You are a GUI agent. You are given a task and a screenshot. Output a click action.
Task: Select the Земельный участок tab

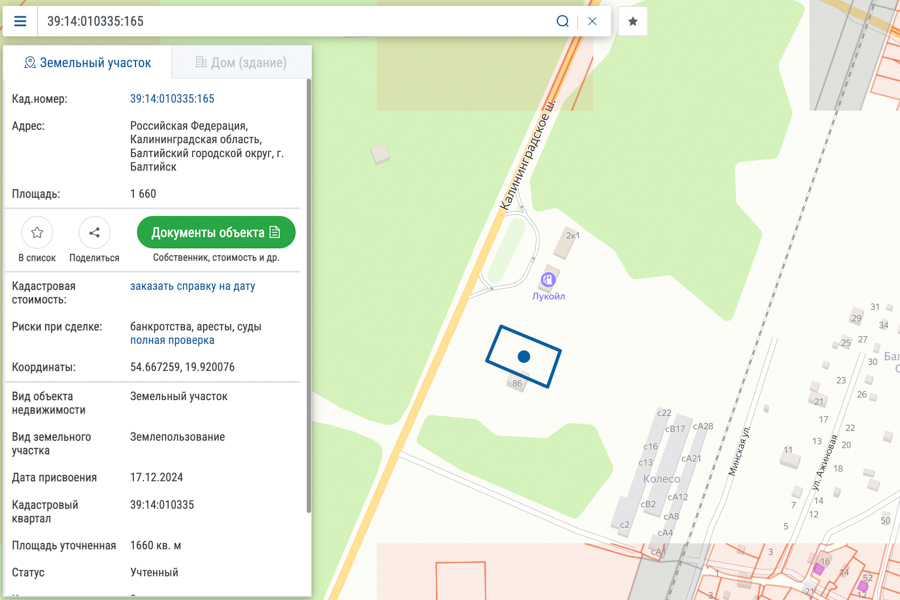click(x=88, y=63)
